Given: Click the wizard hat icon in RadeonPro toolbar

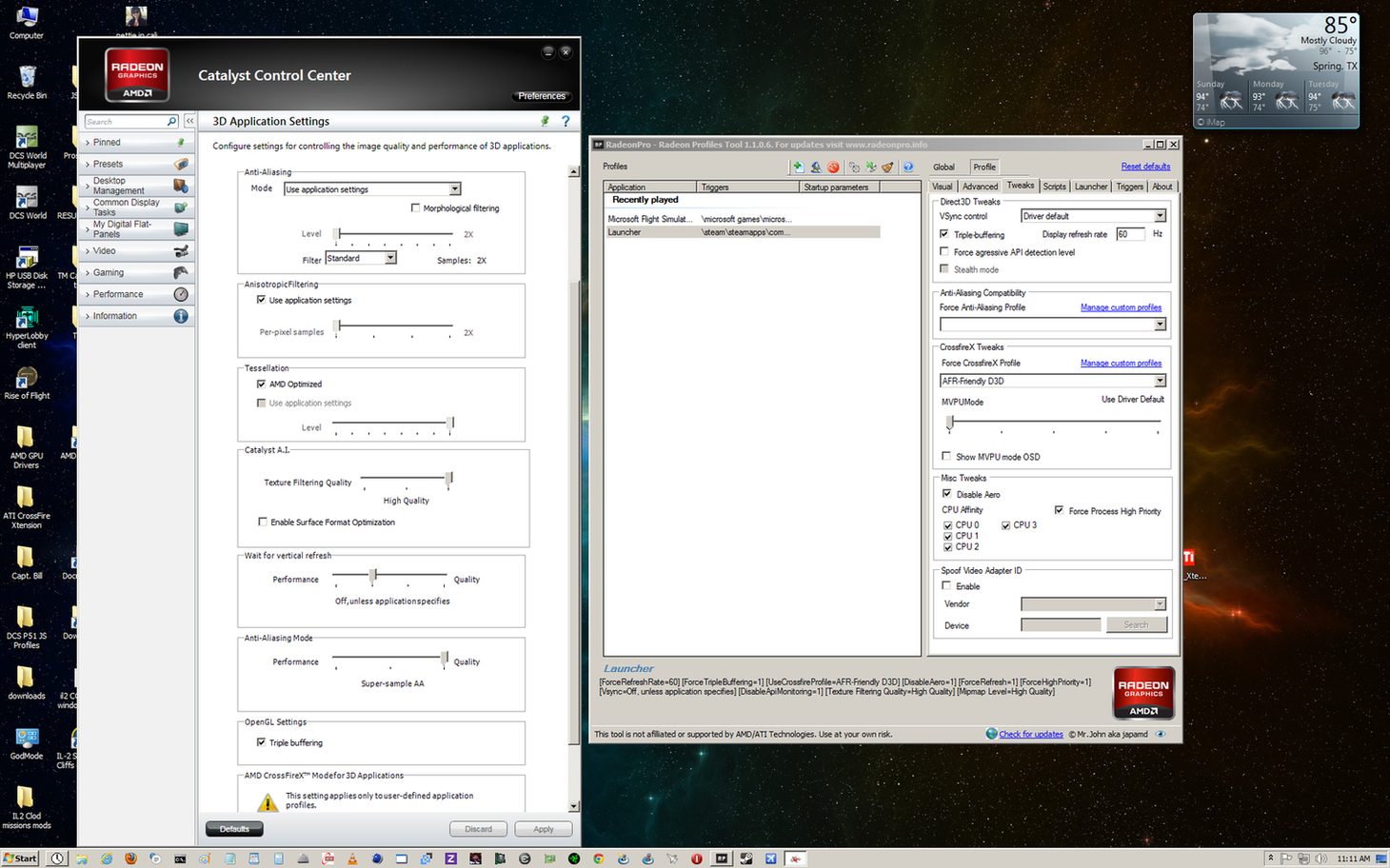Looking at the screenshot, I should point(816,167).
